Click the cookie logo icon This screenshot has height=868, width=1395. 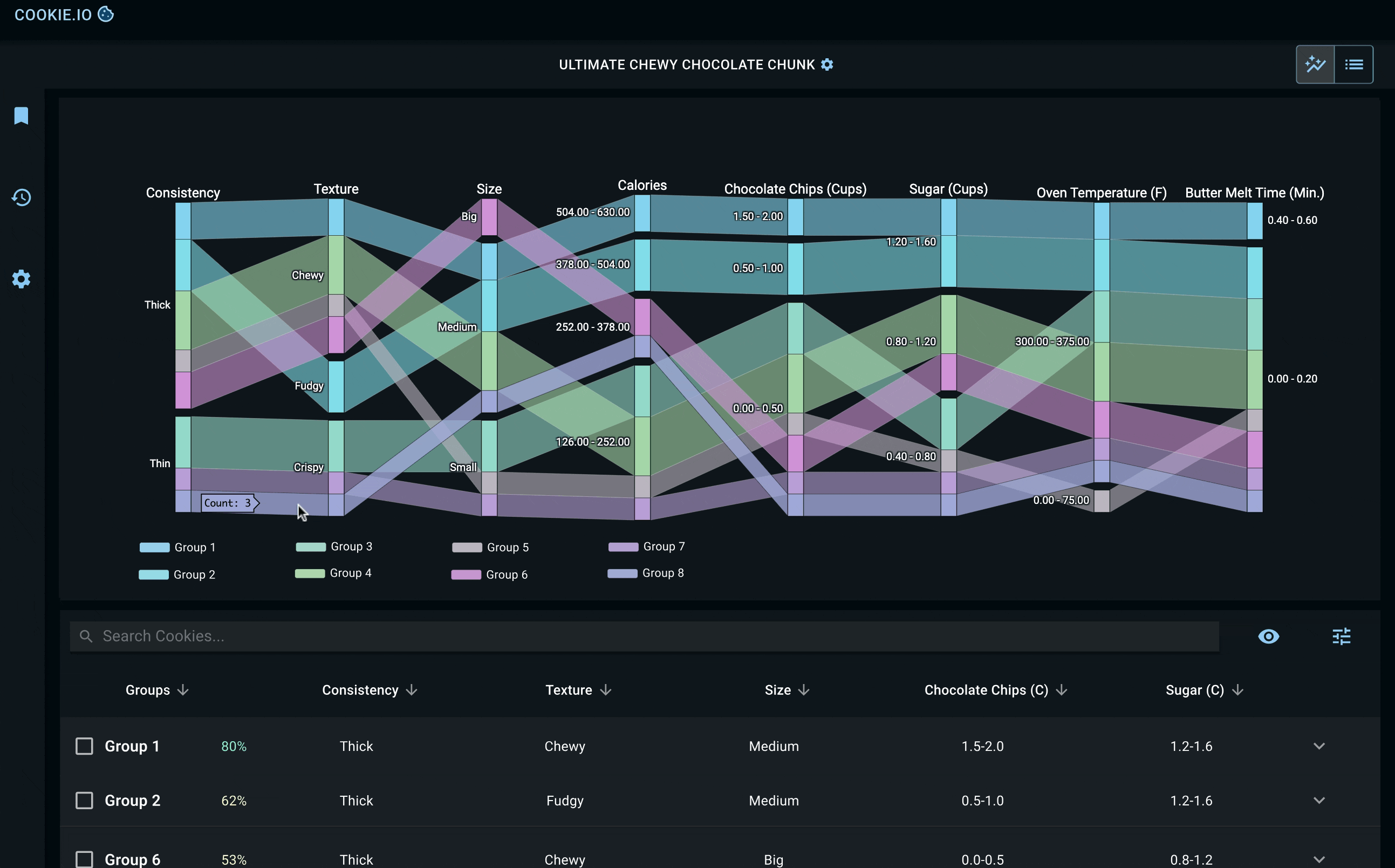(x=106, y=15)
